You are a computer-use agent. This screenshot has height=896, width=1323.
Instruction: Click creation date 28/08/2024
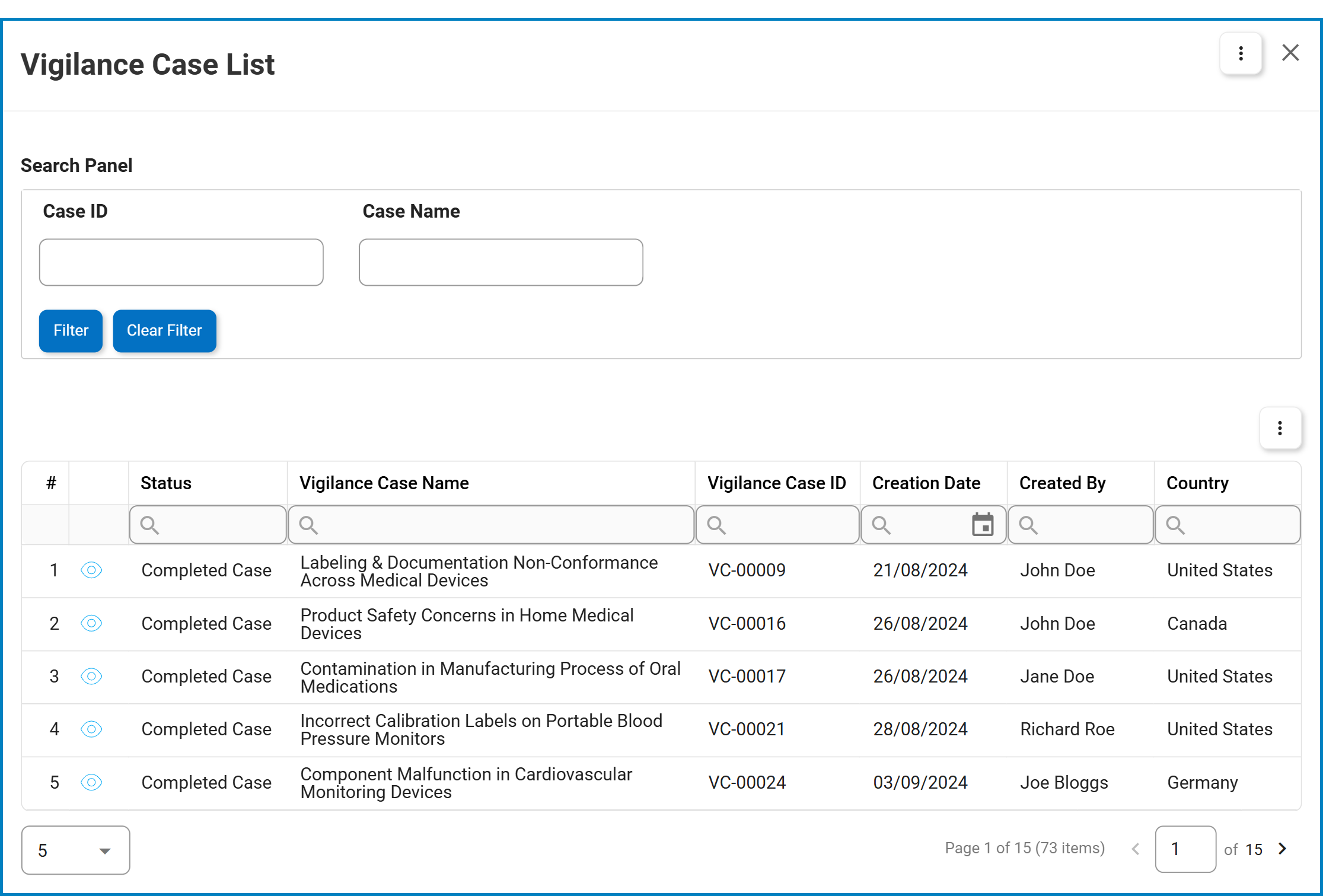coord(920,729)
